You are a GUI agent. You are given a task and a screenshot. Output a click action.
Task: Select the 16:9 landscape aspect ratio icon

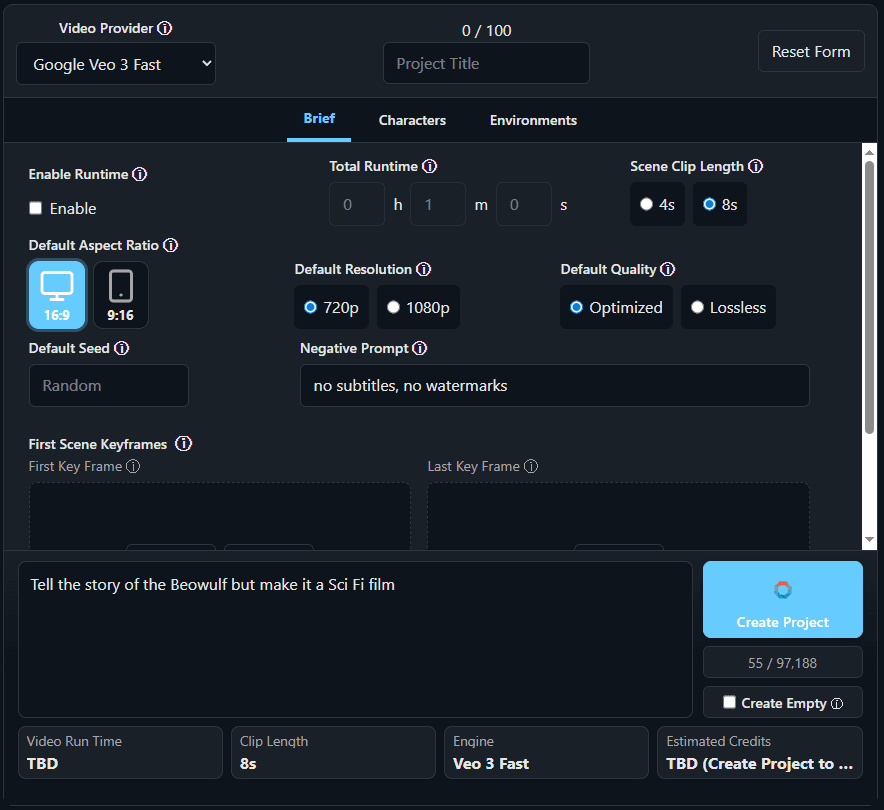pos(57,294)
